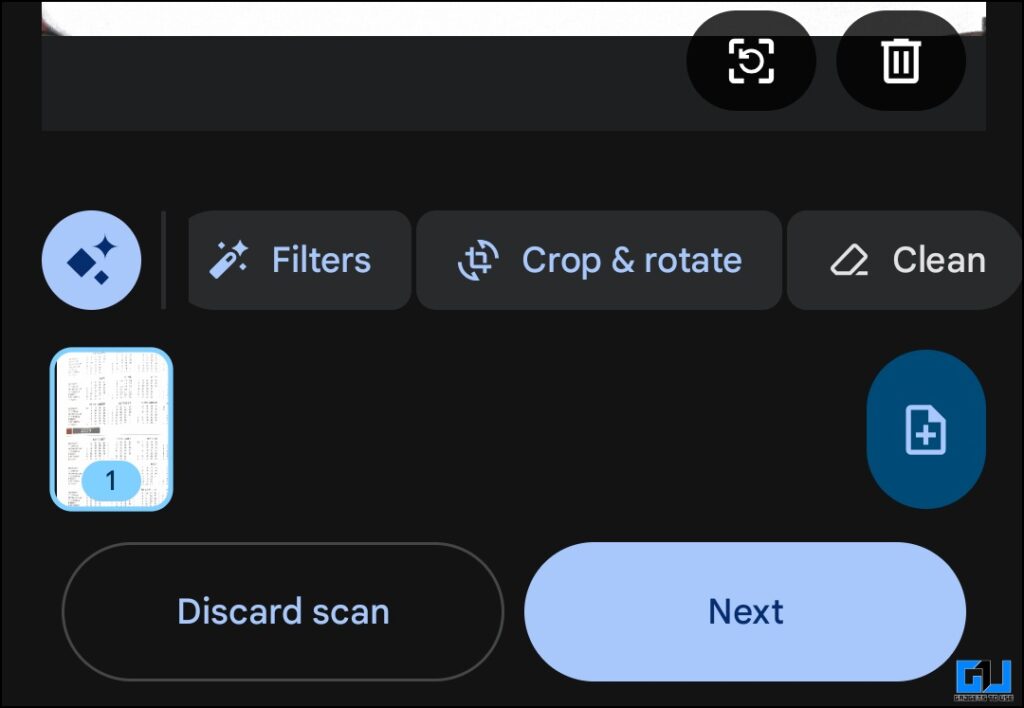Click the magic wand icon on Filters
This screenshot has height=708, width=1024.
[x=229, y=257]
